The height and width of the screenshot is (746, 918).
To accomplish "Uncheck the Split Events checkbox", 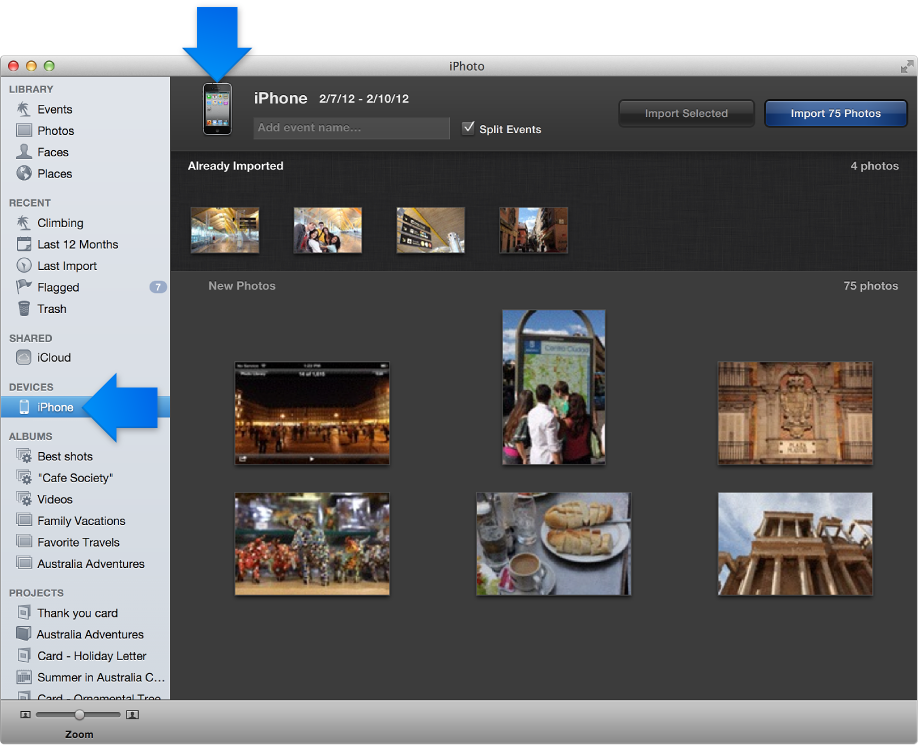I will (x=468, y=128).
